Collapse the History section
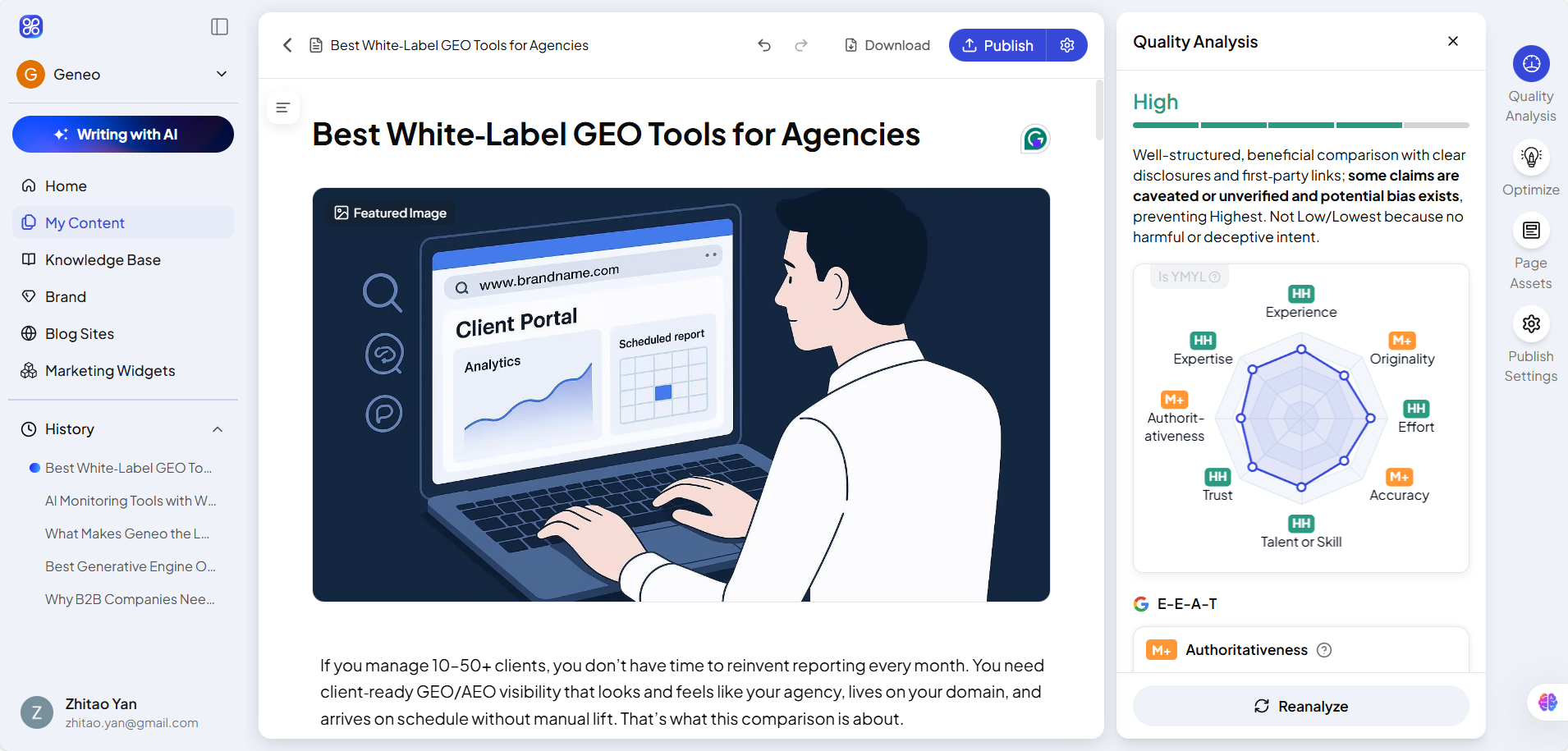Viewport: 1568px width, 751px height. [x=218, y=429]
